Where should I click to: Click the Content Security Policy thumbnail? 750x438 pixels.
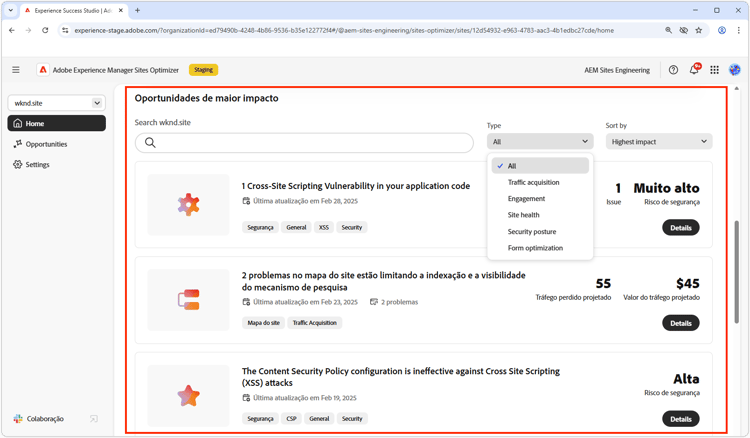188,395
